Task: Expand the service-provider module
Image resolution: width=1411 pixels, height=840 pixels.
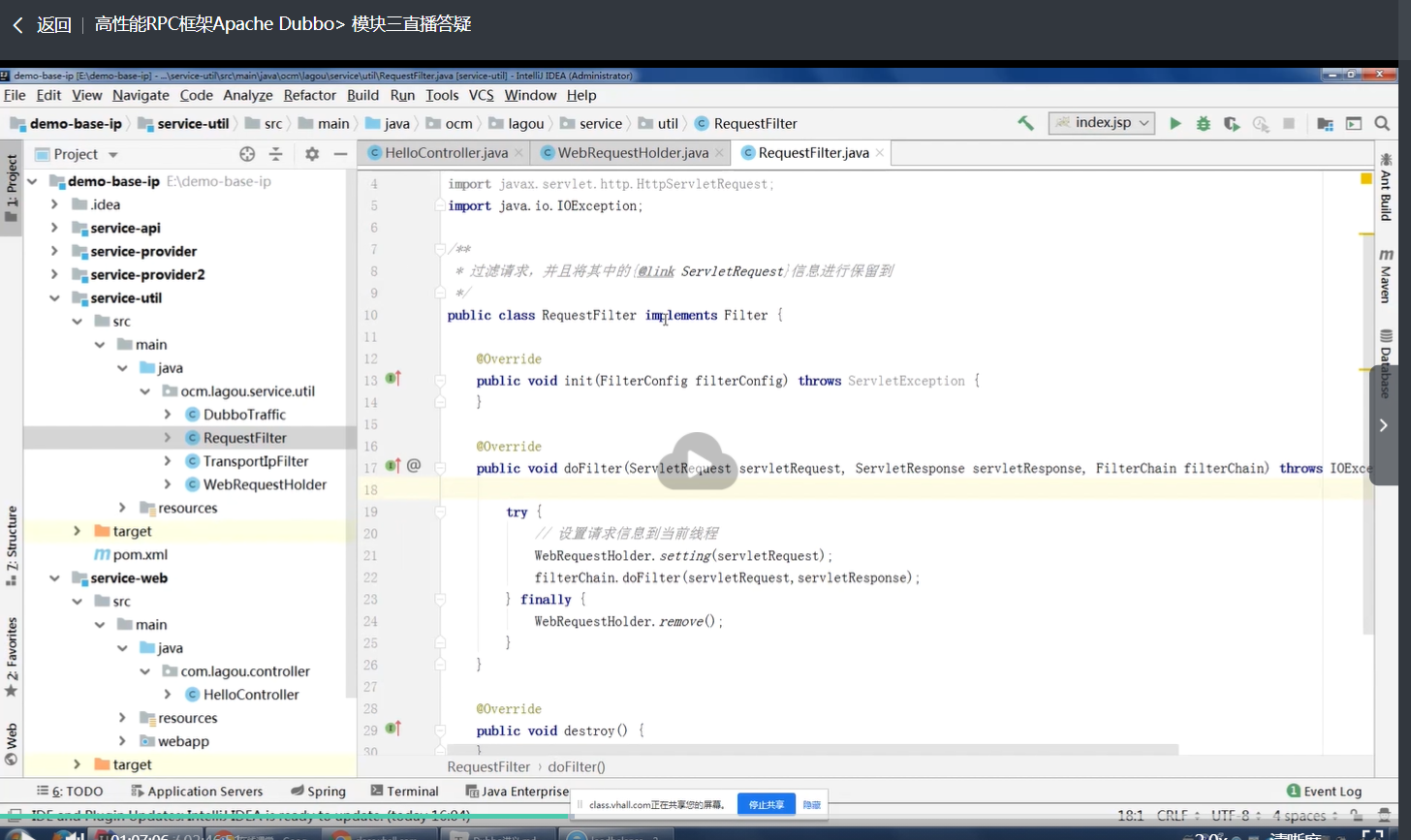Action: (x=54, y=251)
